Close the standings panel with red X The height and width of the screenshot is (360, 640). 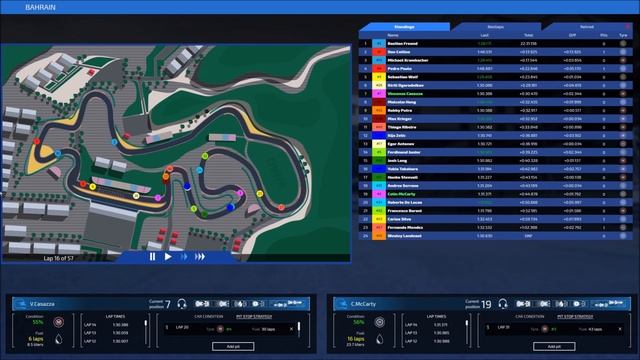tap(629, 27)
